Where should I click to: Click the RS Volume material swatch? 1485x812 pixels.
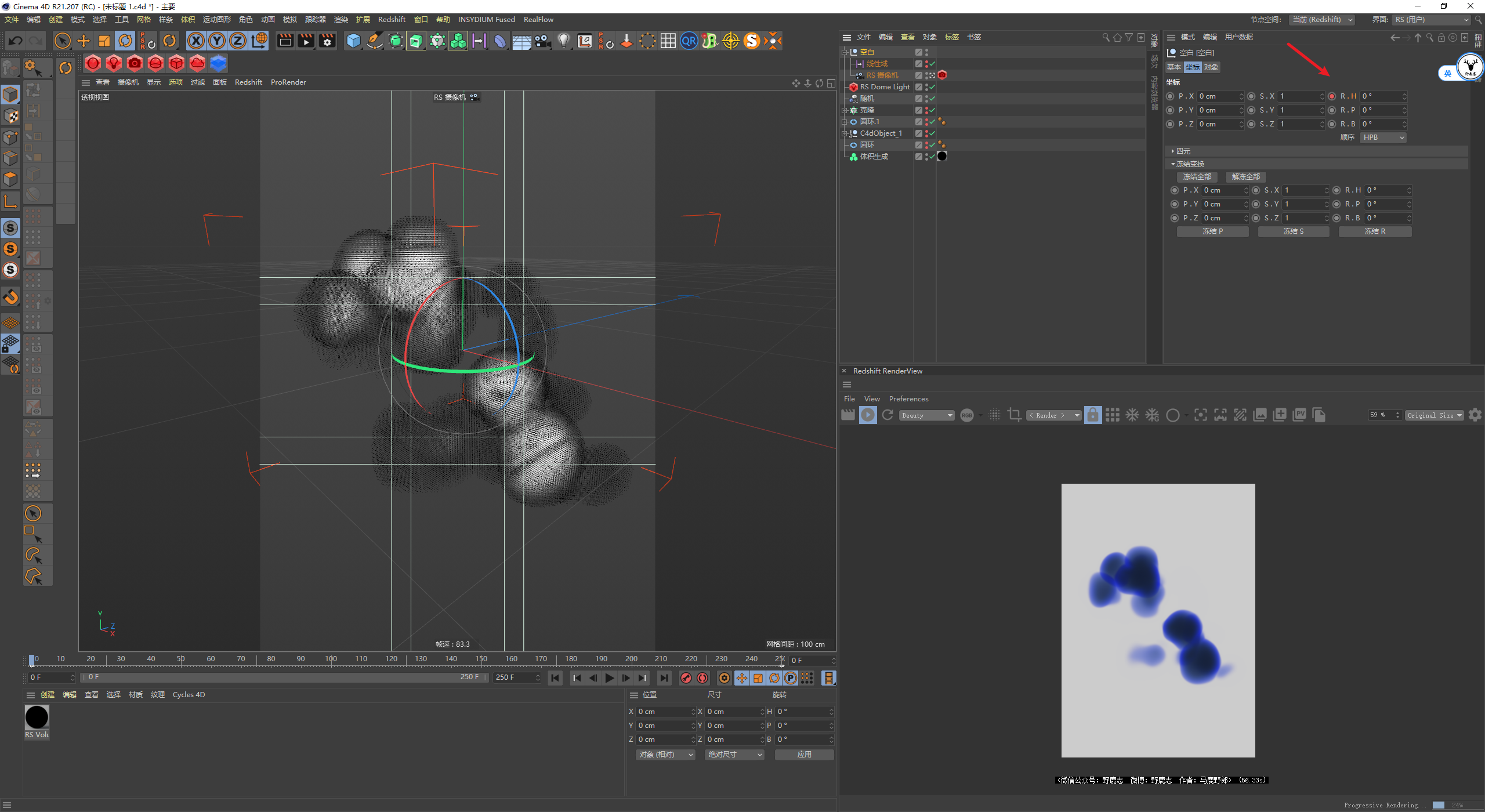[x=37, y=718]
